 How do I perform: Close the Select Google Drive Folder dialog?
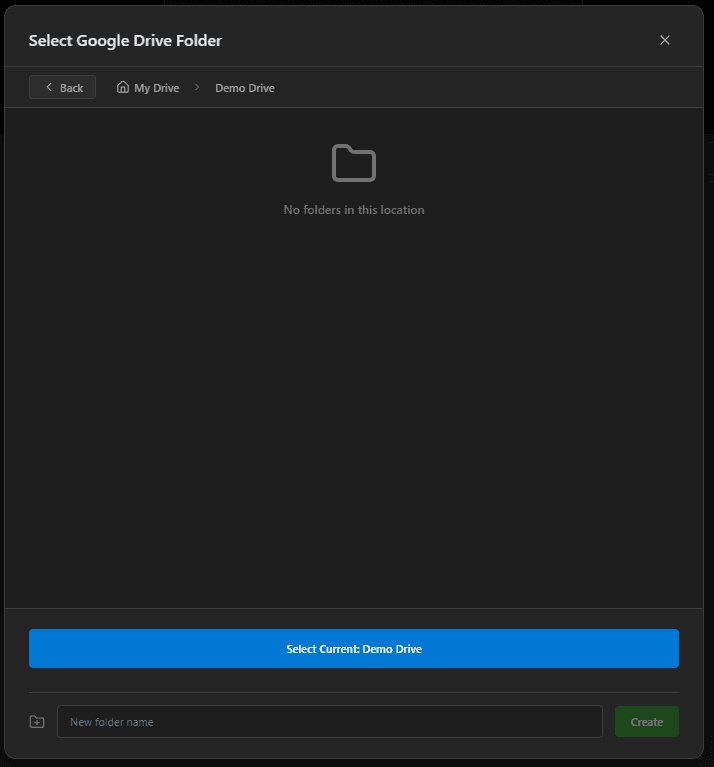pyautogui.click(x=664, y=40)
